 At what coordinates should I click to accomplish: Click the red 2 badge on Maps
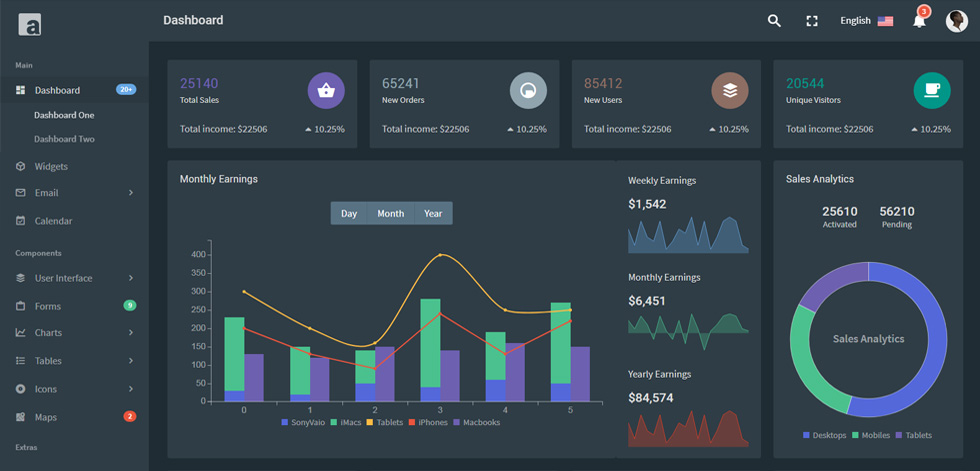tap(129, 416)
